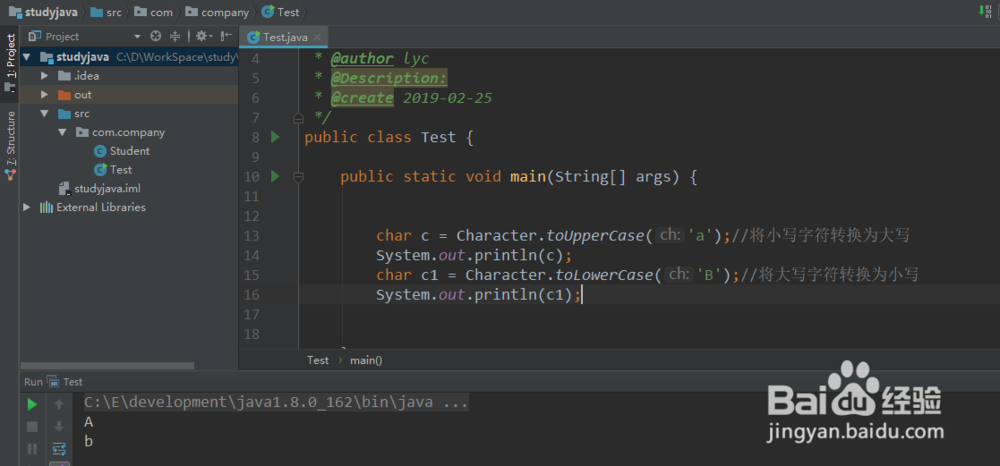Click the Project view mode label
The width and height of the screenshot is (1000, 466).
tap(62, 36)
